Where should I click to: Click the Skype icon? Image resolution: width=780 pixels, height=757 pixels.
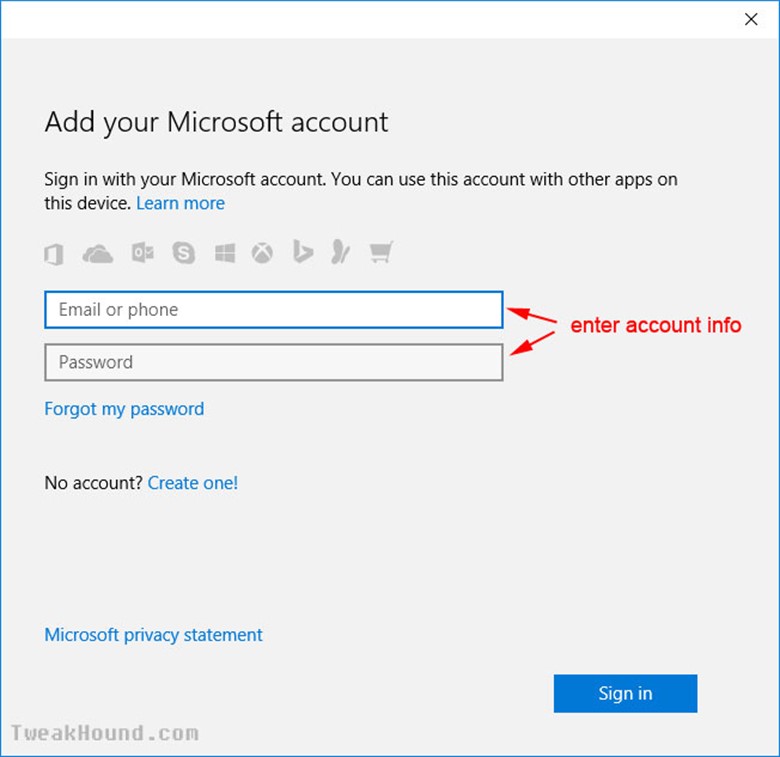point(184,253)
